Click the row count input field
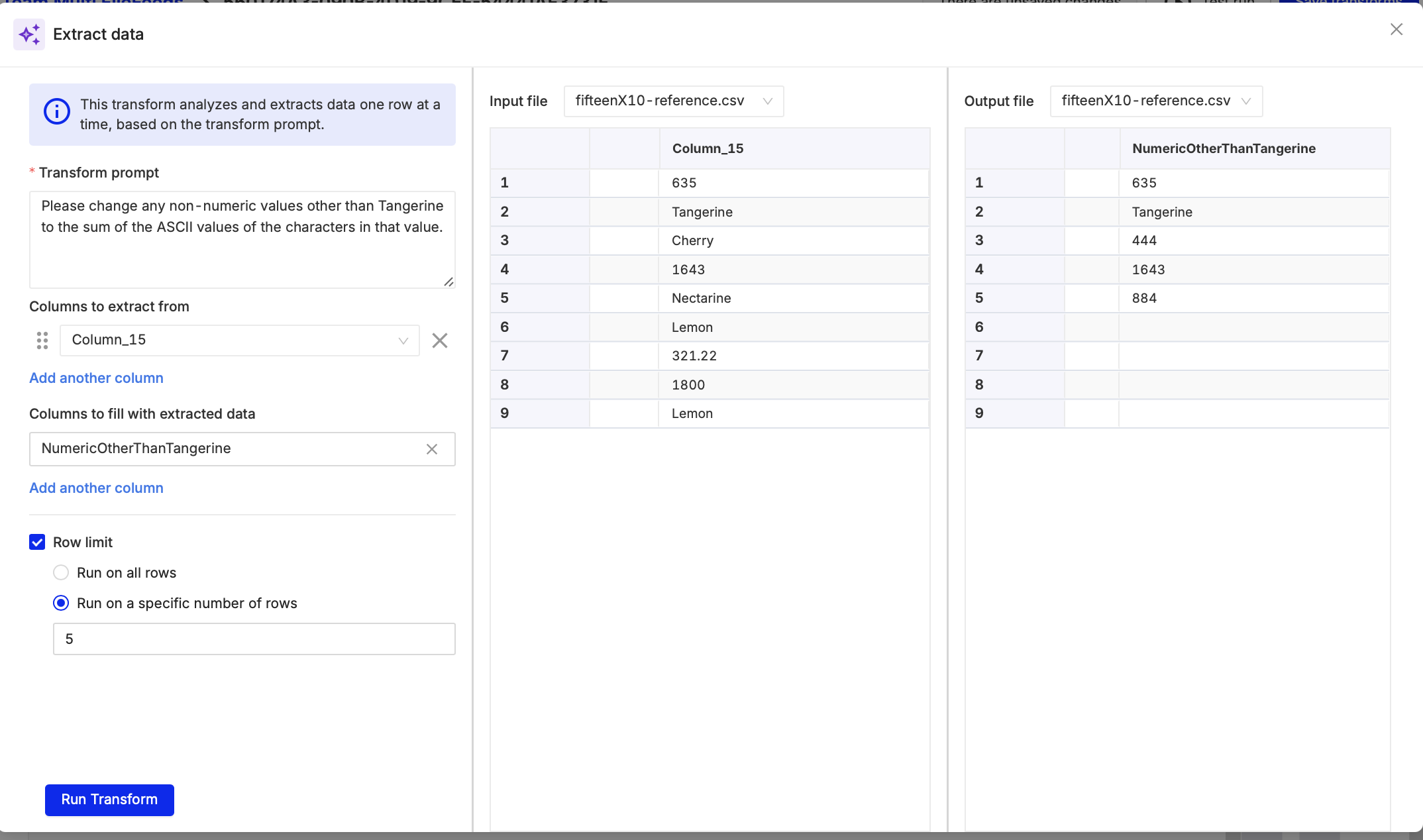 (x=254, y=639)
